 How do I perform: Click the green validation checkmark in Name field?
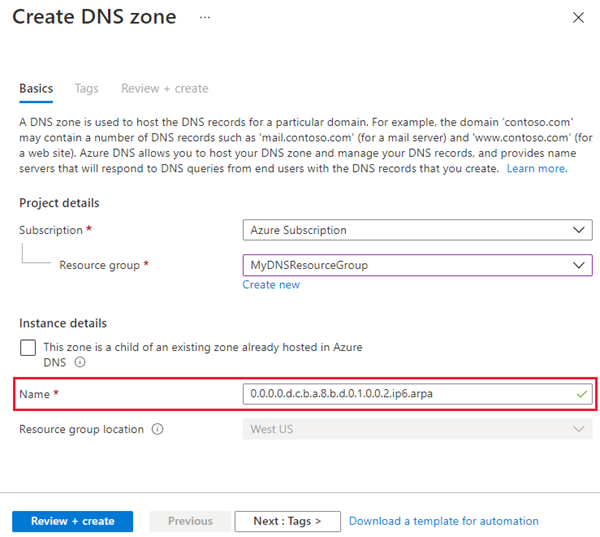click(581, 394)
